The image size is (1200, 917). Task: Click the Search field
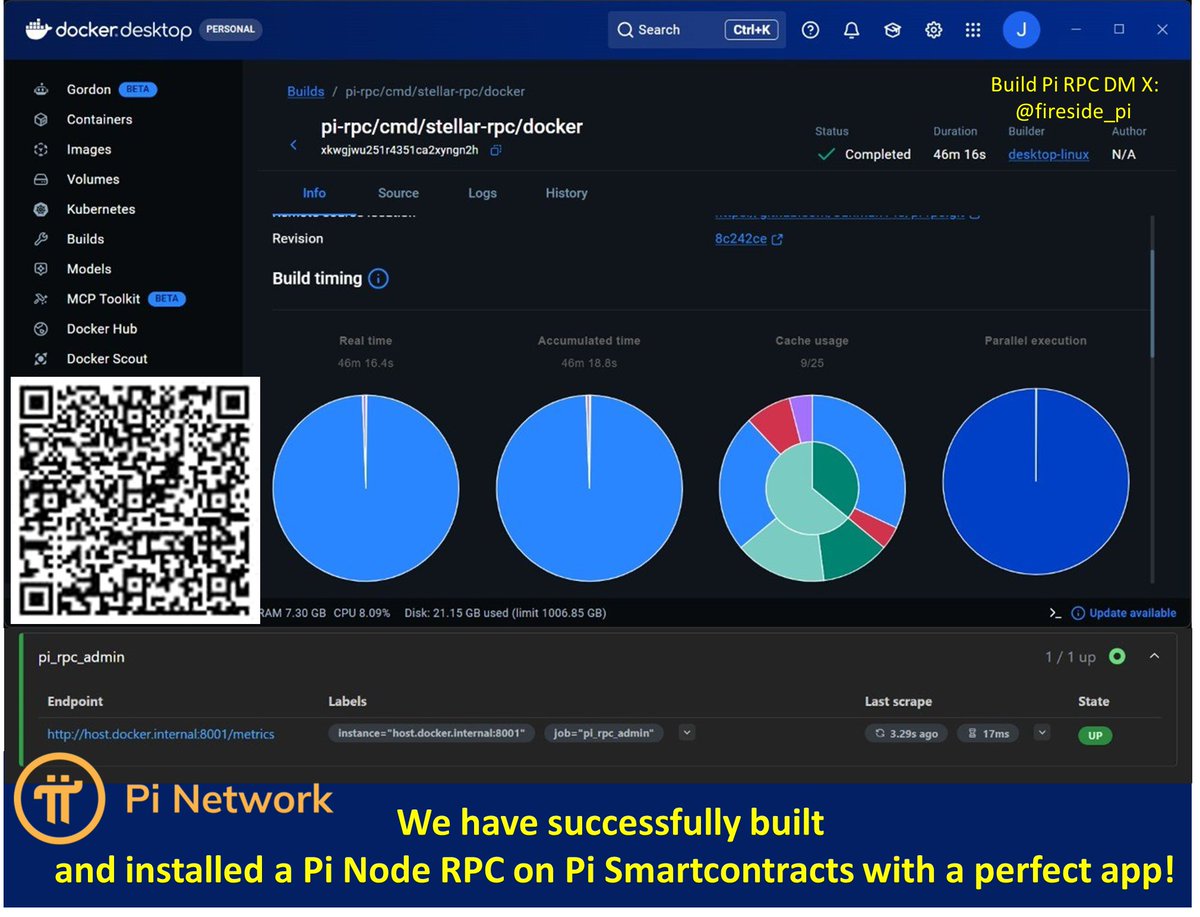click(697, 30)
